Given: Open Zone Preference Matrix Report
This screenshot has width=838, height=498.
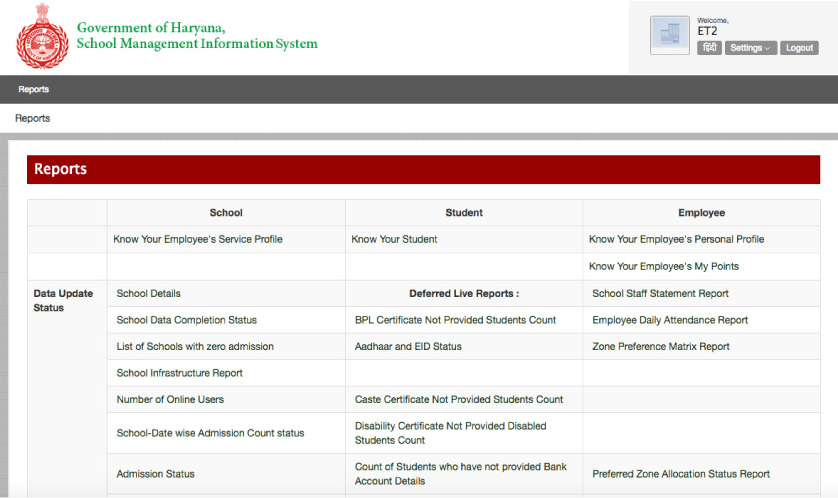Looking at the screenshot, I should coord(661,346).
